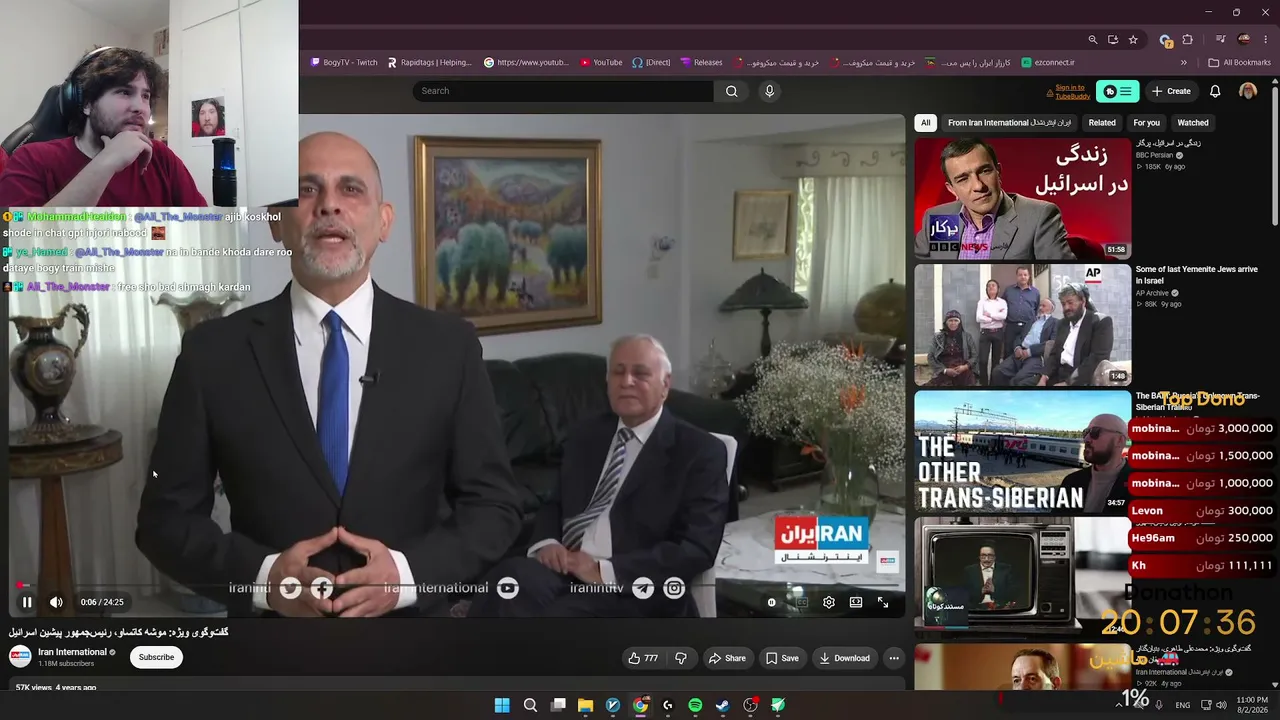
Task: Pause the YouTube video playback
Action: pyautogui.click(x=27, y=602)
